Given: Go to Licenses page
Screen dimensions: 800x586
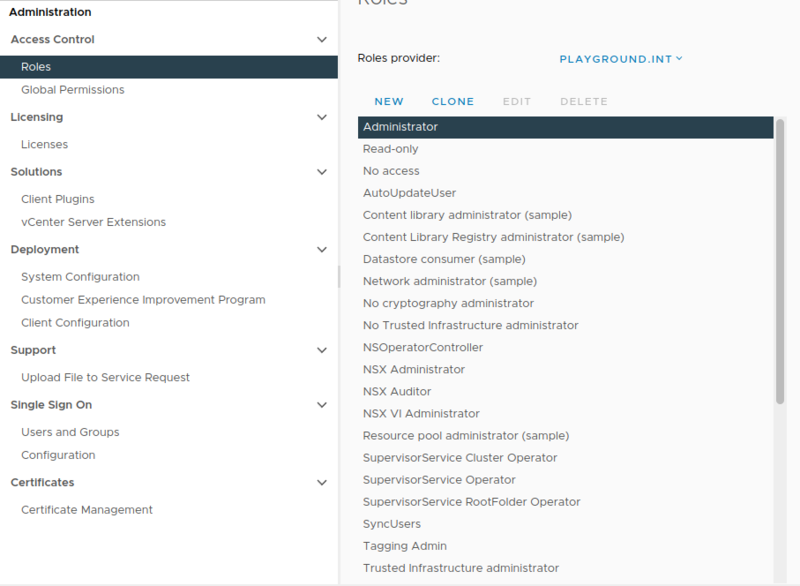Looking at the screenshot, I should coord(45,145).
